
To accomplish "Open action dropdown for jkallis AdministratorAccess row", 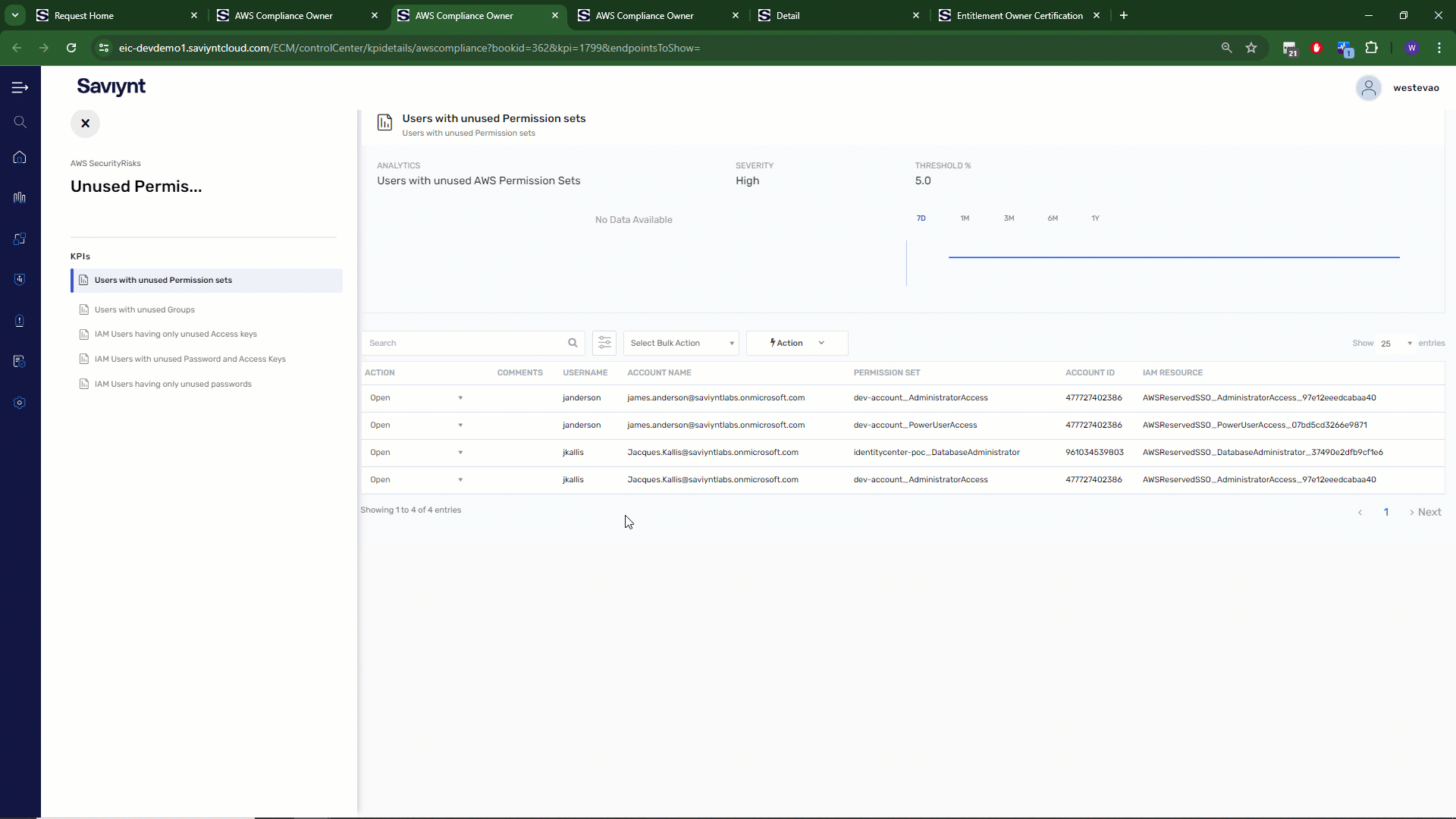I will pyautogui.click(x=416, y=480).
